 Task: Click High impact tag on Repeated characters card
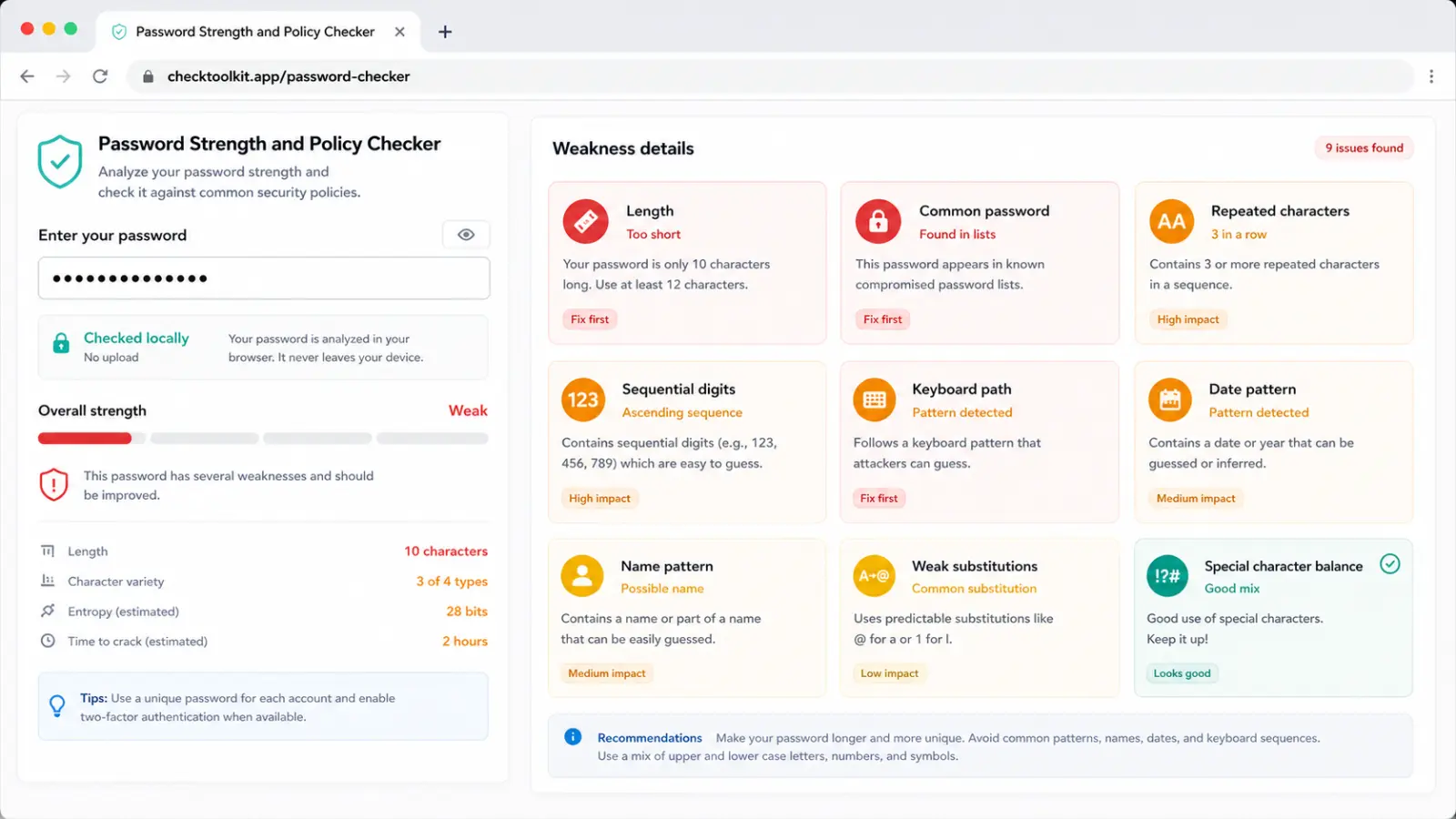point(1188,319)
